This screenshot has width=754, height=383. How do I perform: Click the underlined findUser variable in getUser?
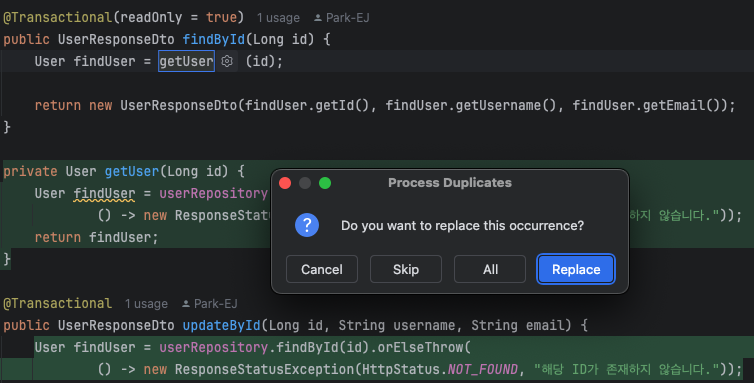[104, 193]
